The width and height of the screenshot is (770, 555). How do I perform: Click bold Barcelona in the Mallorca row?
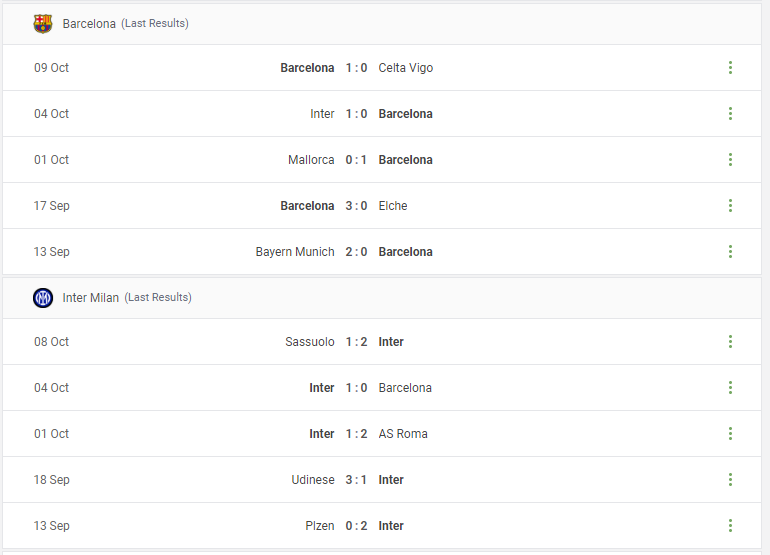[x=406, y=160]
